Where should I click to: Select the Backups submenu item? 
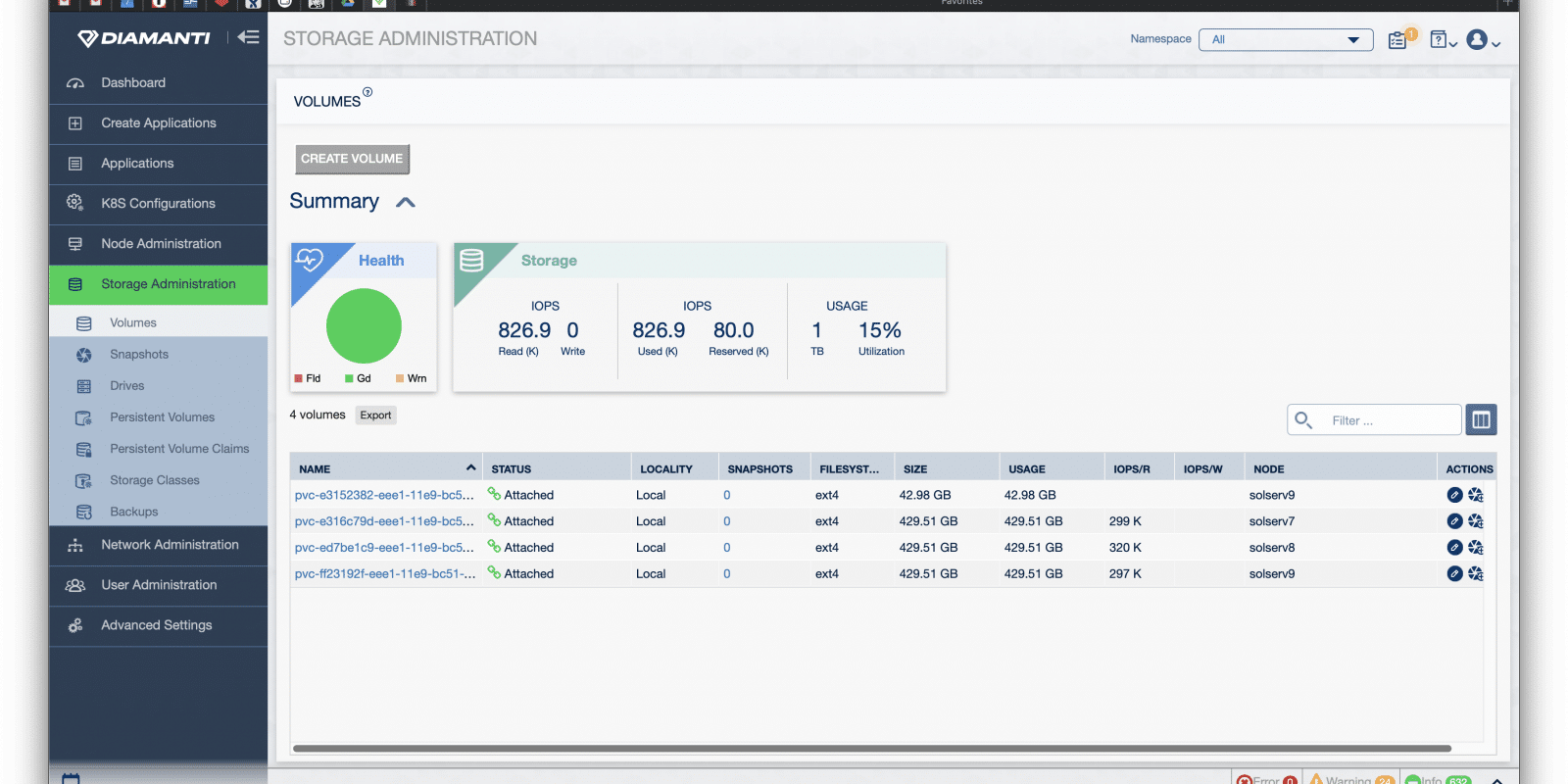coord(159,512)
